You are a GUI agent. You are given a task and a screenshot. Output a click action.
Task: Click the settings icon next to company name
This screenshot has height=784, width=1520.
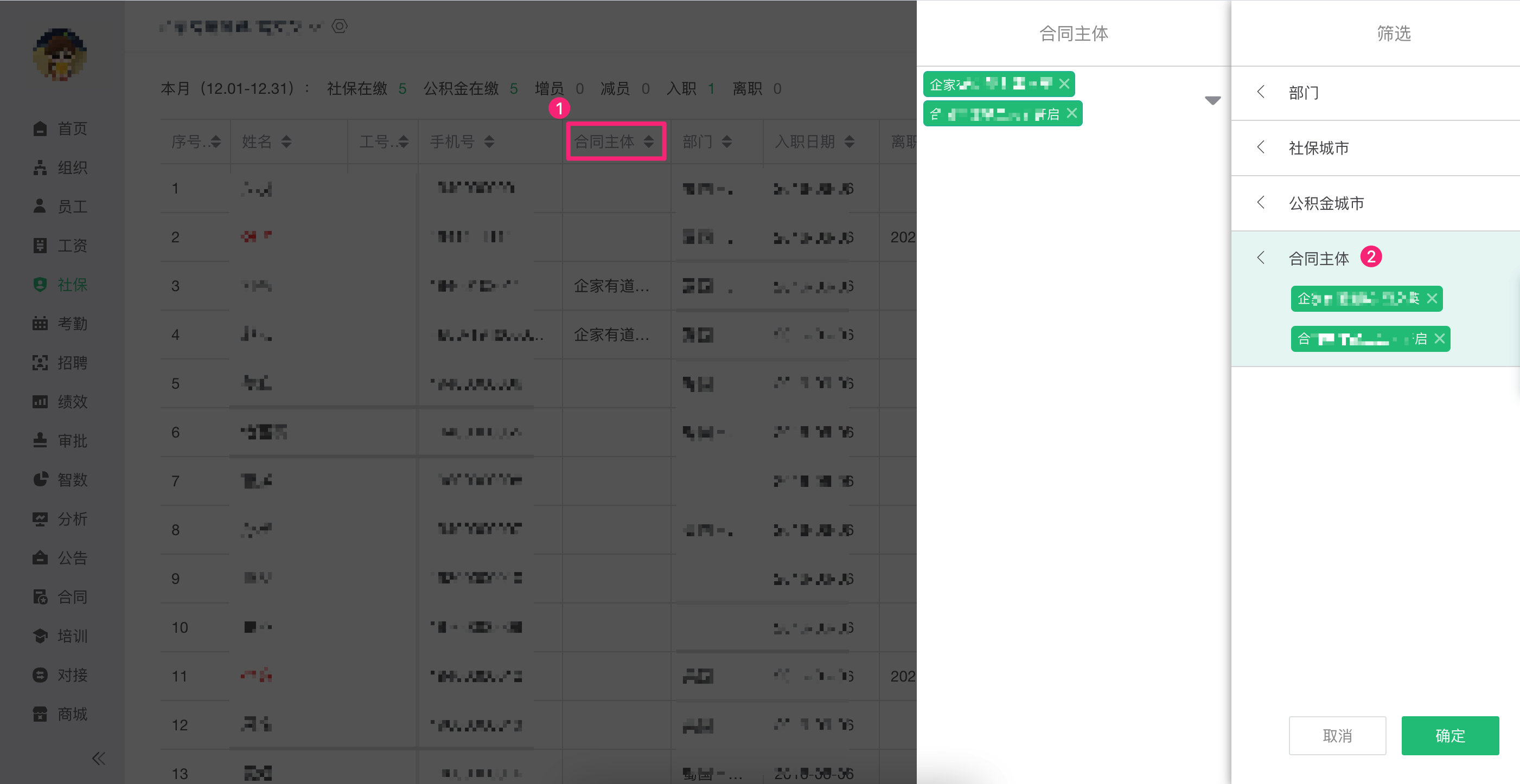(339, 26)
